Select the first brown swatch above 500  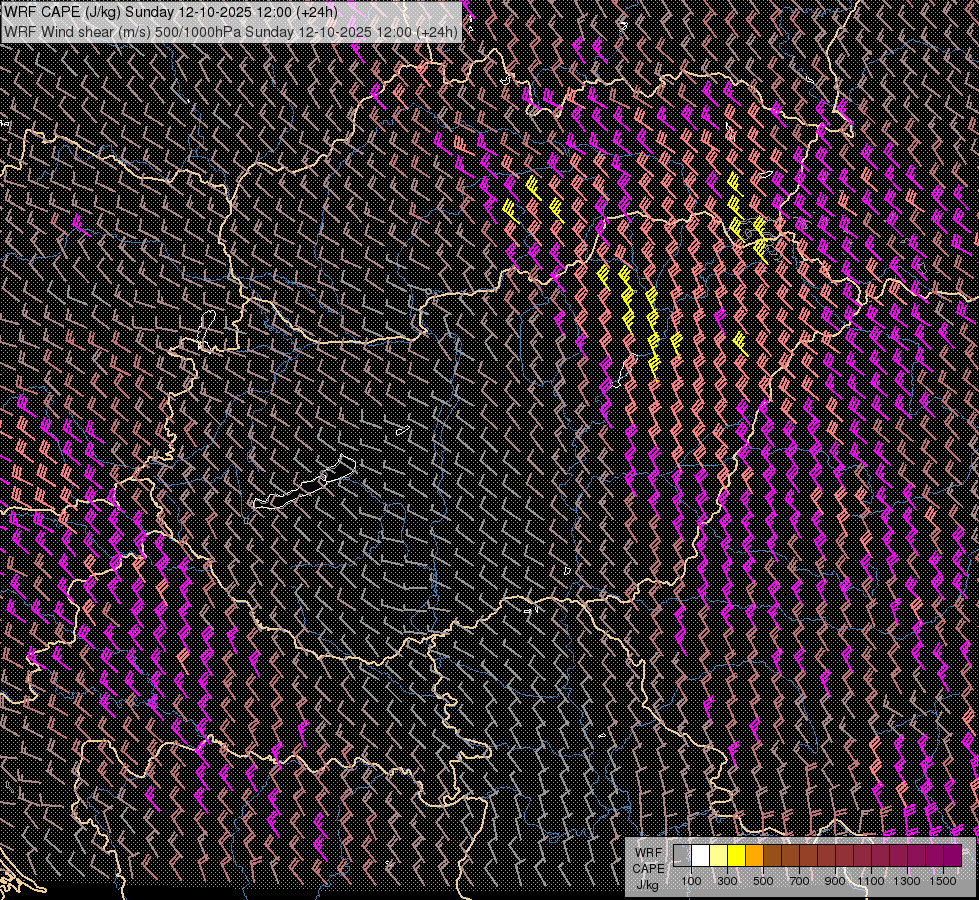pos(772,856)
